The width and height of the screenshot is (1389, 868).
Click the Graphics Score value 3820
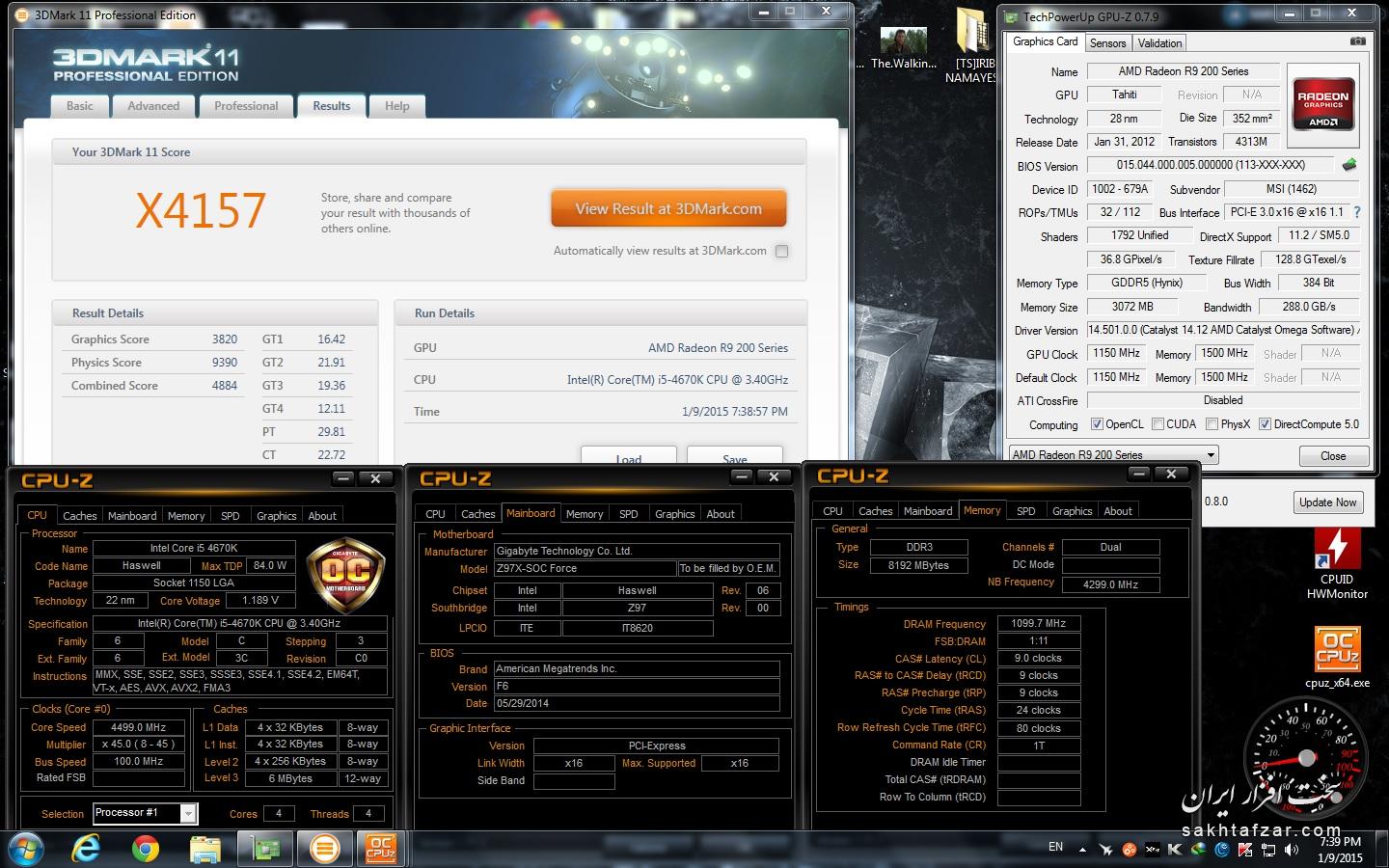point(225,339)
